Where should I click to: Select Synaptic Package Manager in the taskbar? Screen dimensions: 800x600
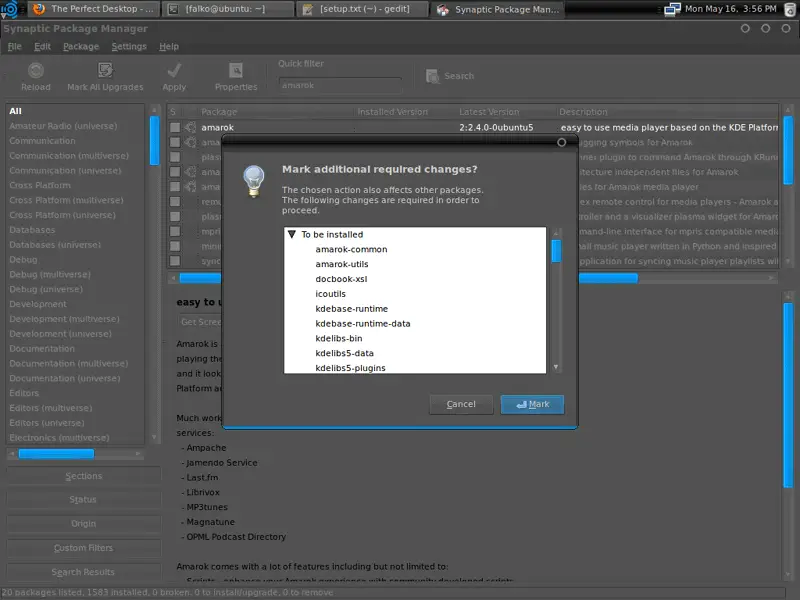497,9
